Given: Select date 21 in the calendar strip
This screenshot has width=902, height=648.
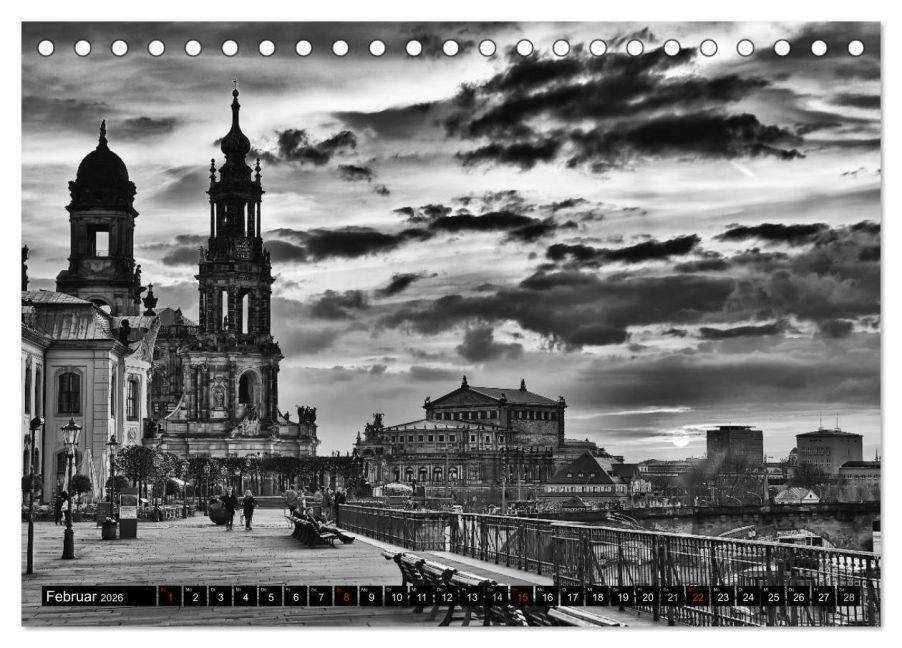Looking at the screenshot, I should [672, 596].
